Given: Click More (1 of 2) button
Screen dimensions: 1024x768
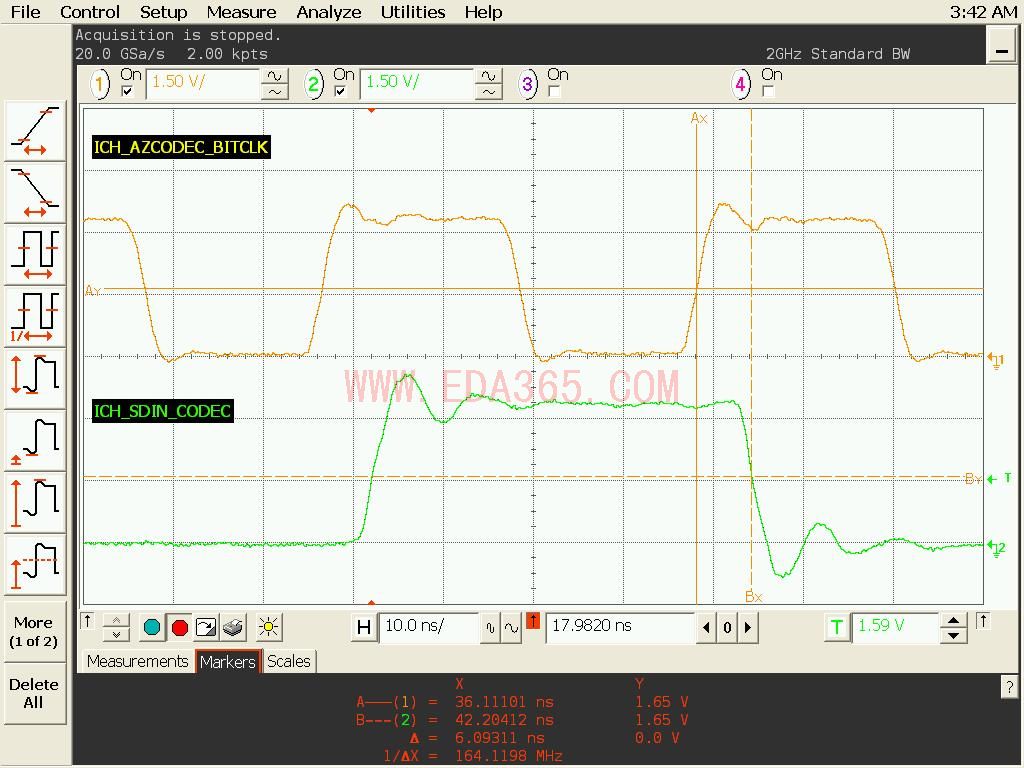Looking at the screenshot, I should pyautogui.click(x=34, y=632).
